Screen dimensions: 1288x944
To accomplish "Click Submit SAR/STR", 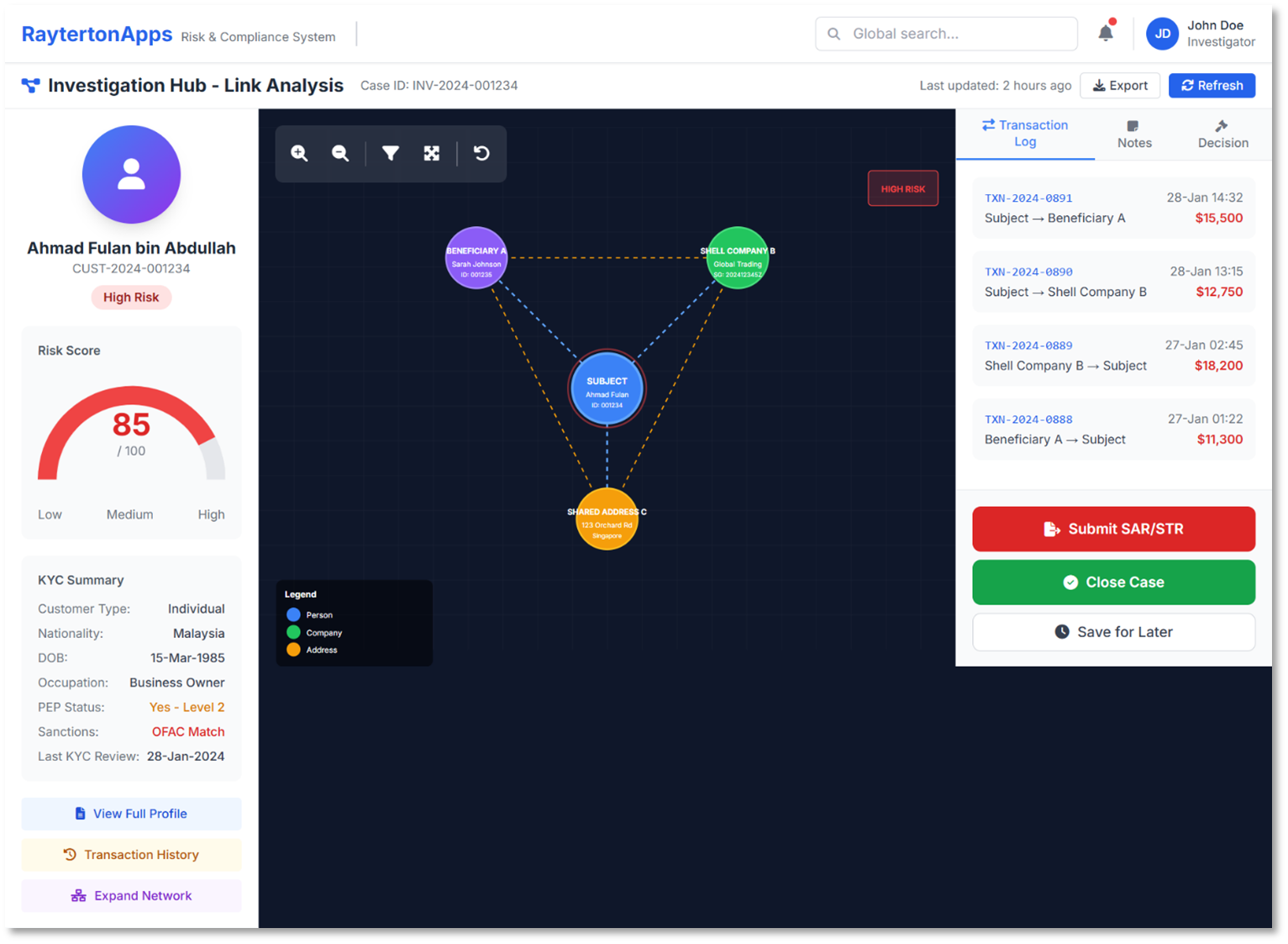I will pos(1113,529).
